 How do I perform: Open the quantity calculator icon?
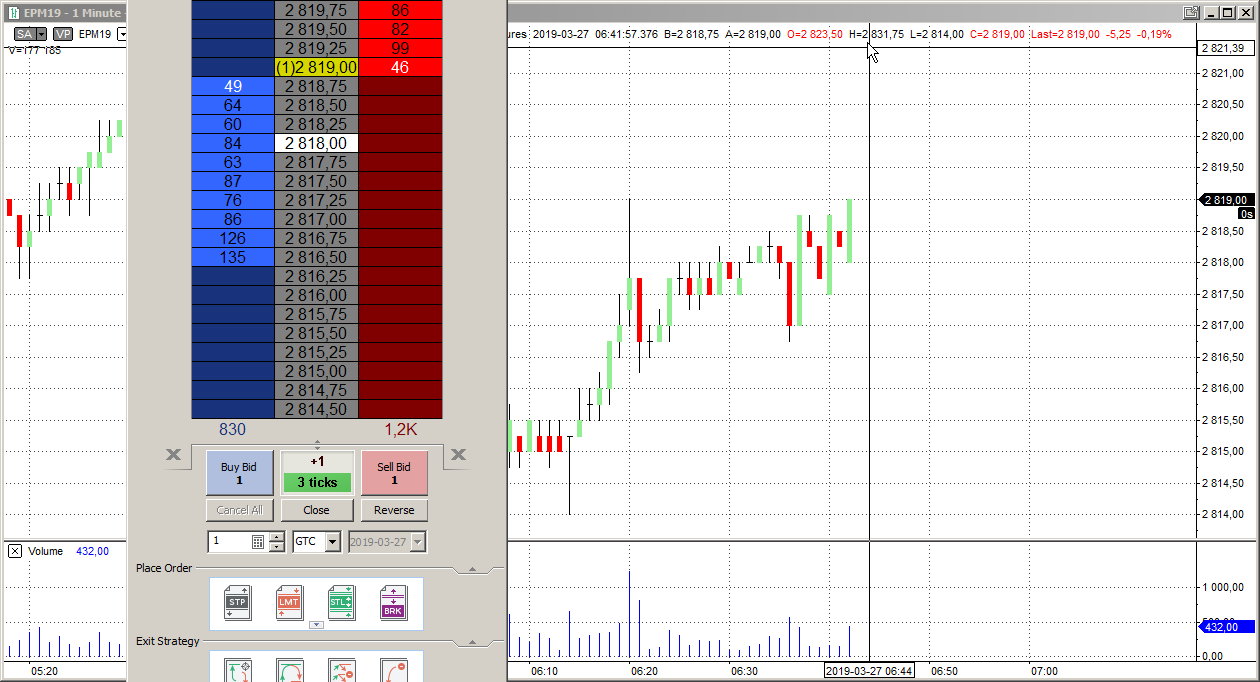point(258,541)
